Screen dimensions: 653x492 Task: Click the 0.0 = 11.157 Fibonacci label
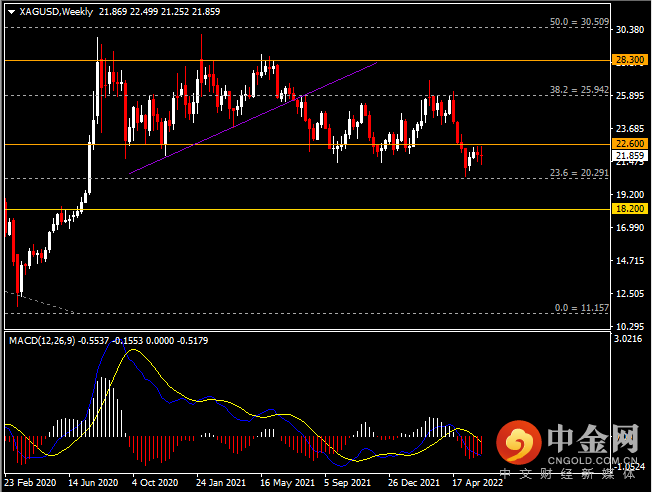581,308
